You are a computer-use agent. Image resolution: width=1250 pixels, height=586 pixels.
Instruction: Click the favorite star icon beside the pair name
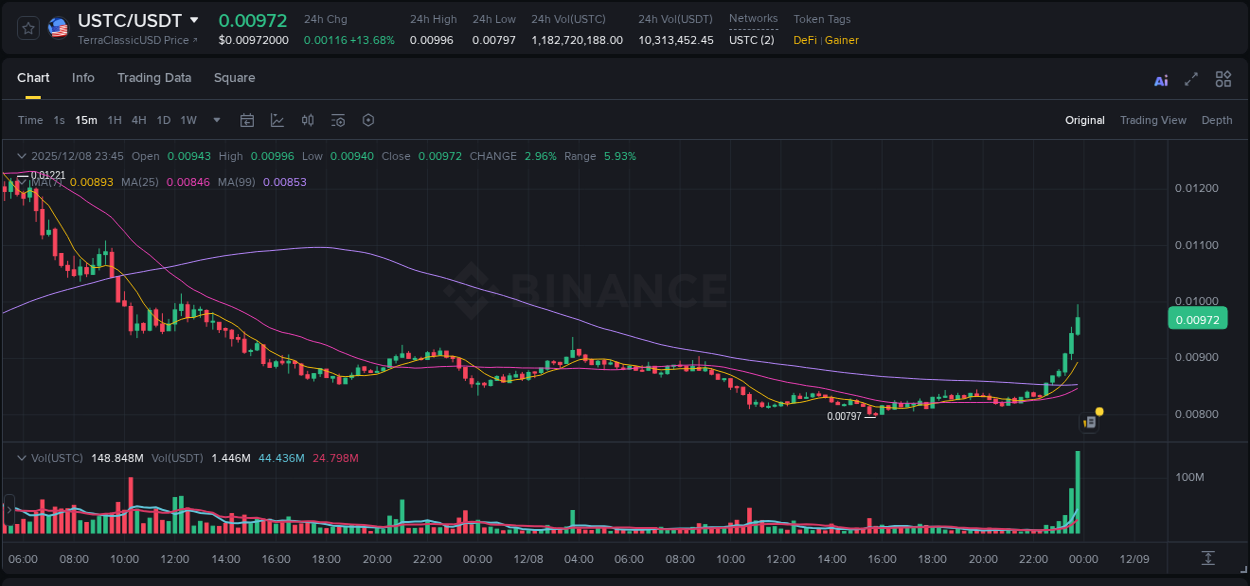pyautogui.click(x=28, y=28)
